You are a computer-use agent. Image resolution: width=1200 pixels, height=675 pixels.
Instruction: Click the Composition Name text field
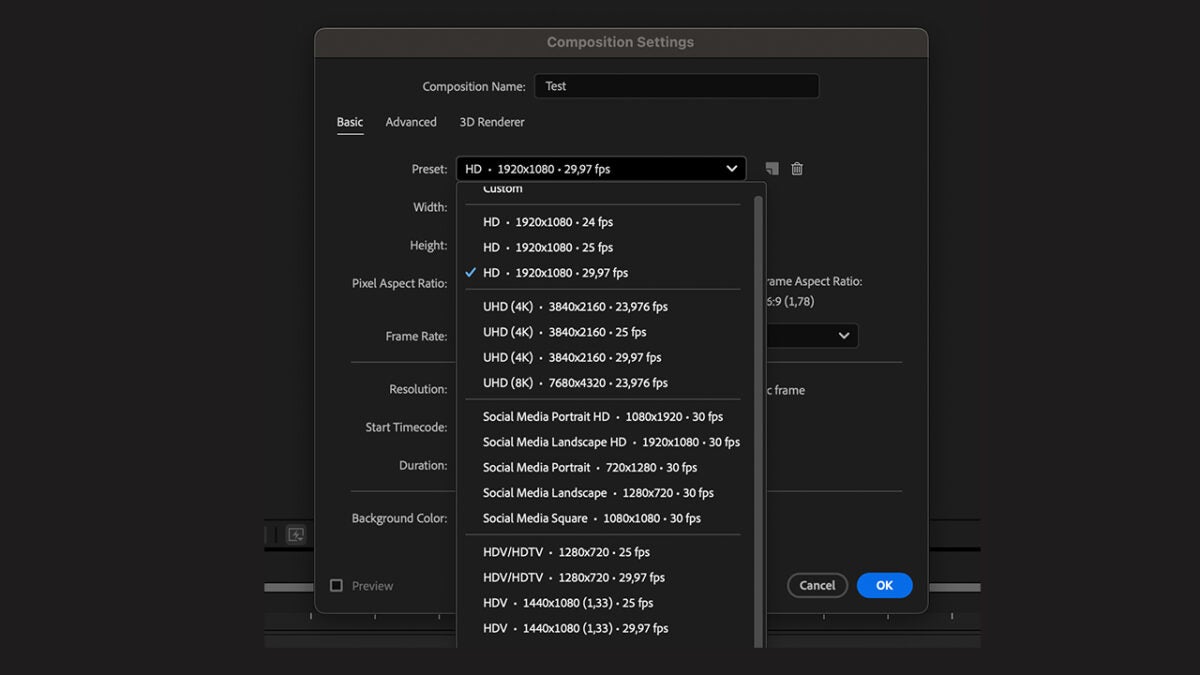point(676,86)
